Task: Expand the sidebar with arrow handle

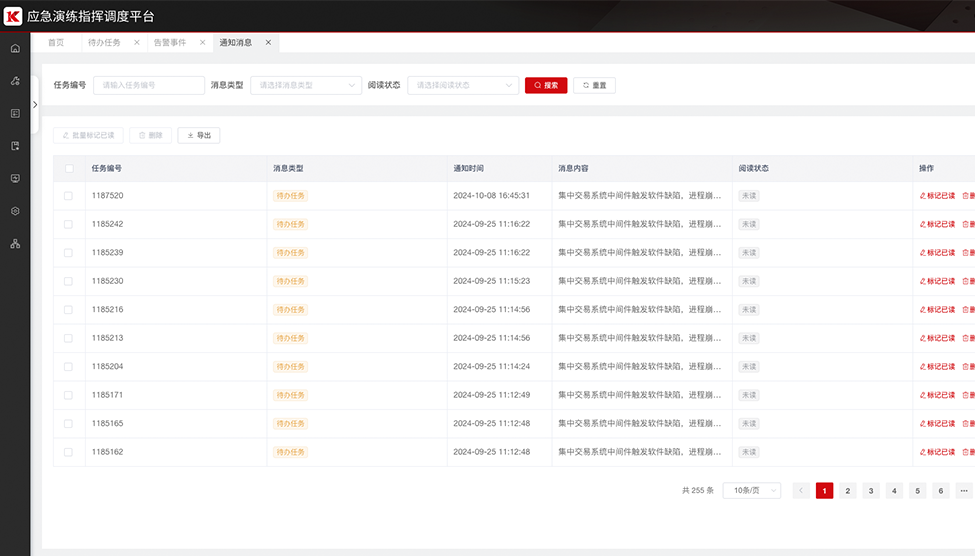Action: tap(35, 104)
